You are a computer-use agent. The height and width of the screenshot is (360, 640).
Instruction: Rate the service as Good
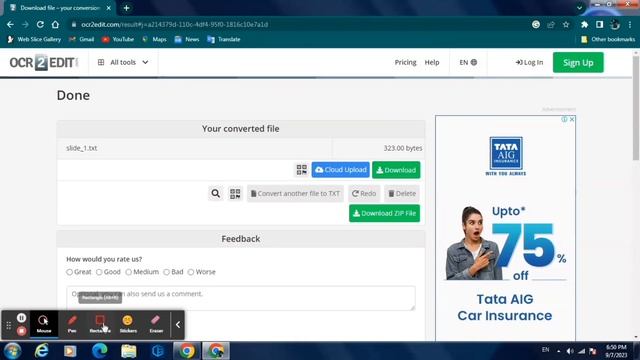click(x=99, y=272)
